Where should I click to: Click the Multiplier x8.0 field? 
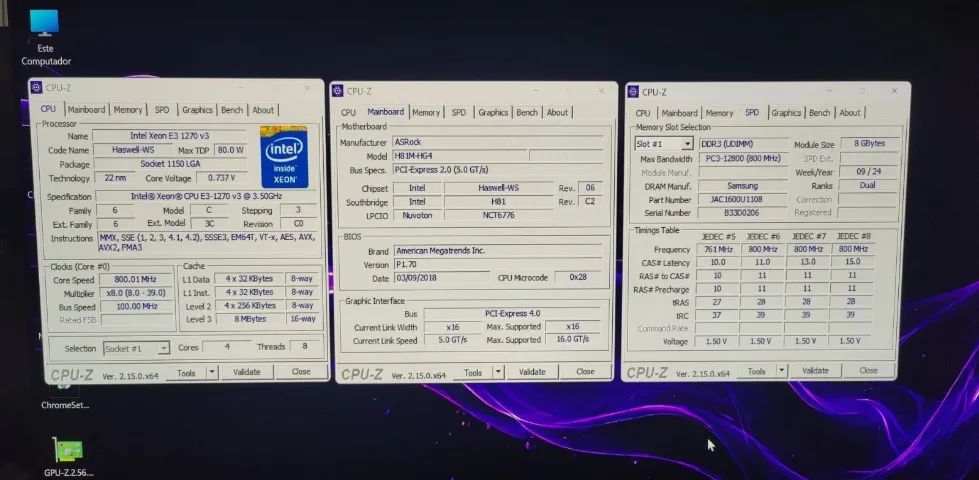[135, 293]
